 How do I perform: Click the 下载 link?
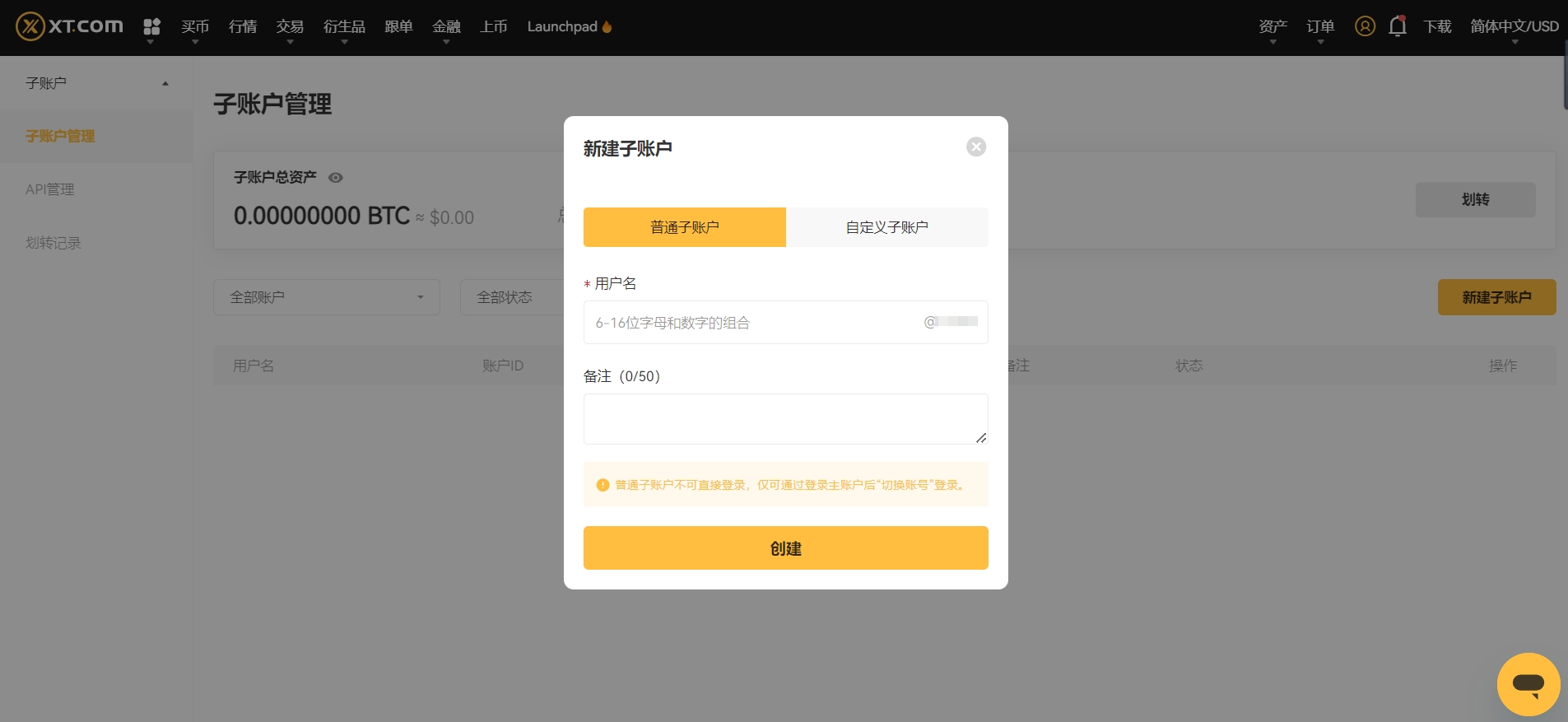[x=1437, y=26]
